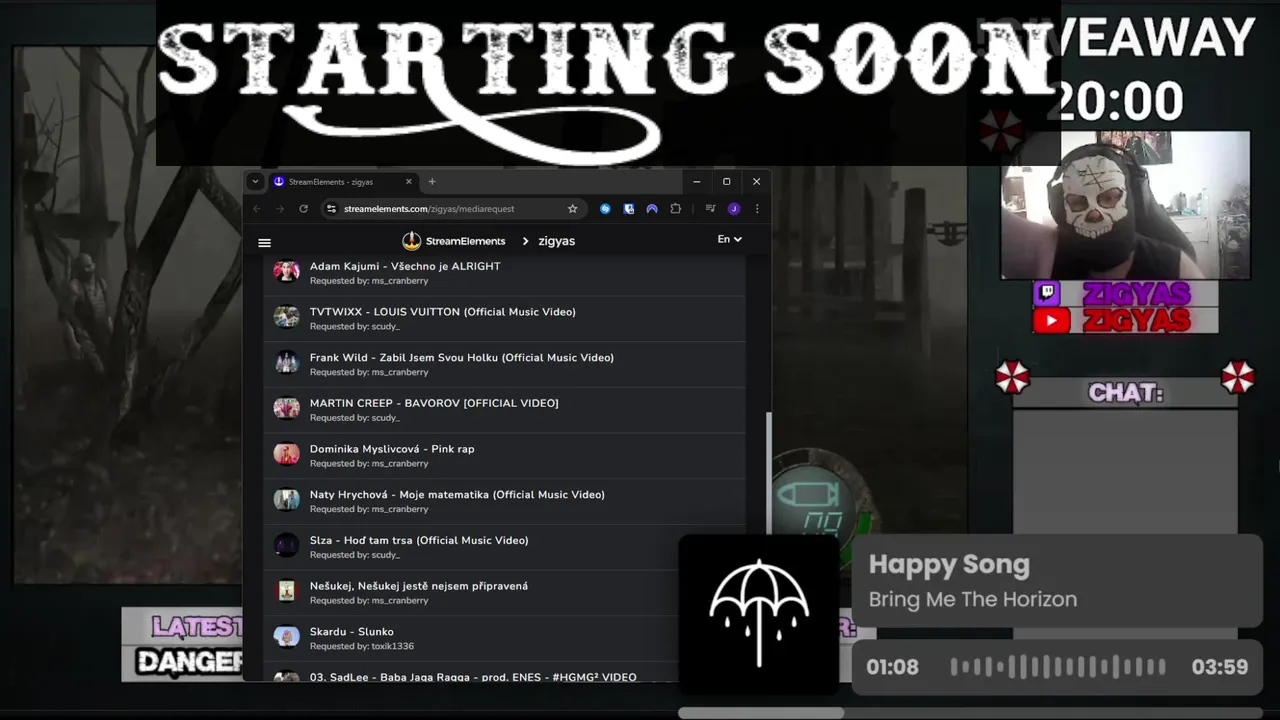Viewport: 1280px width, 720px height.
Task: Click elapsed time 01:08
Action: (x=893, y=667)
